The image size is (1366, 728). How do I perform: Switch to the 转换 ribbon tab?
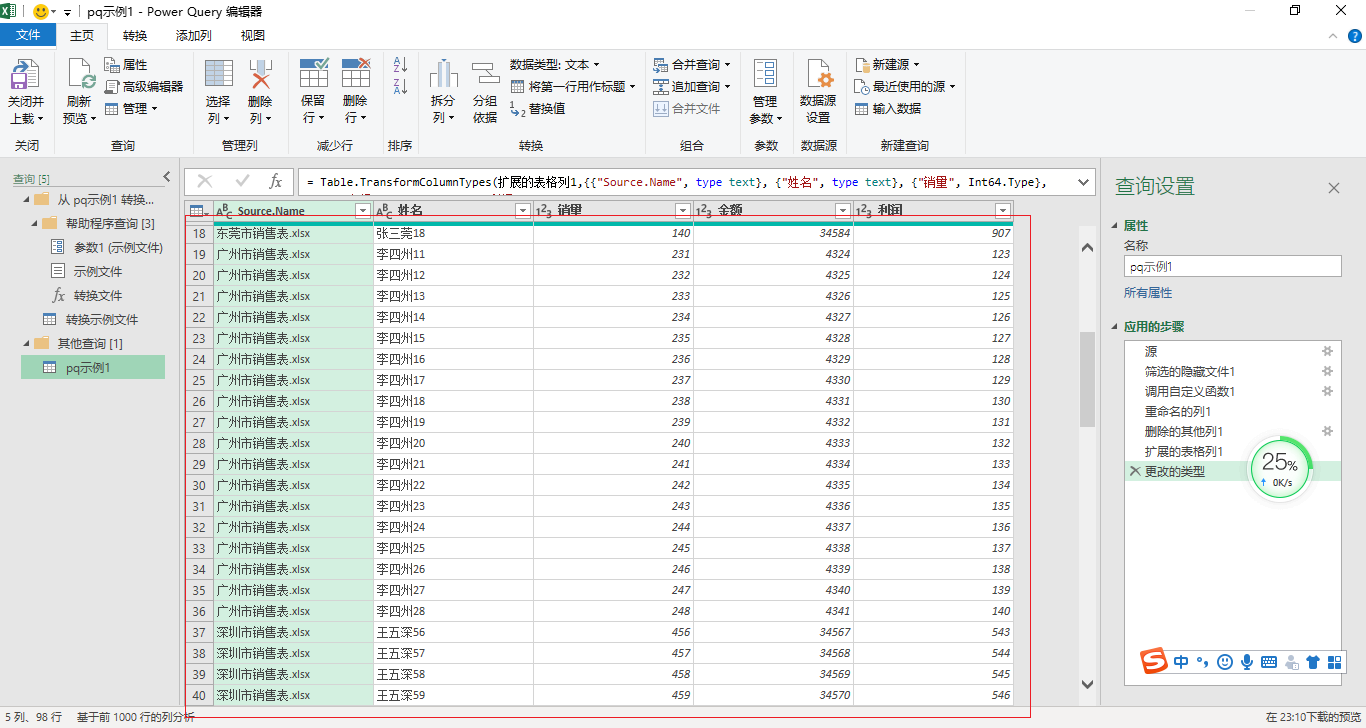134,34
